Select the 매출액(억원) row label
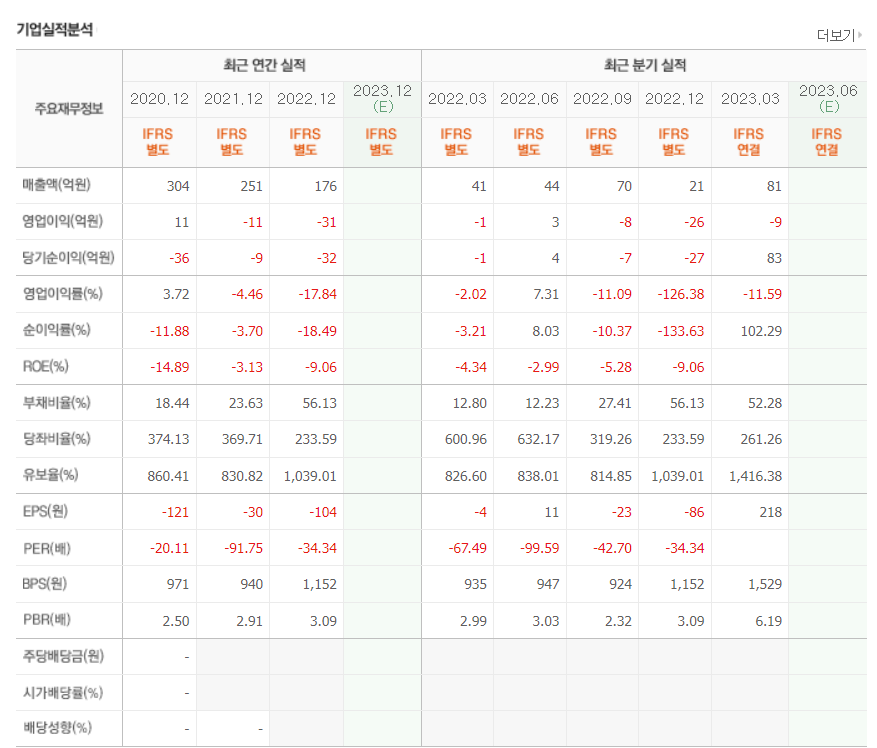Viewport: 877px width, 748px height. pyautogui.click(x=56, y=185)
